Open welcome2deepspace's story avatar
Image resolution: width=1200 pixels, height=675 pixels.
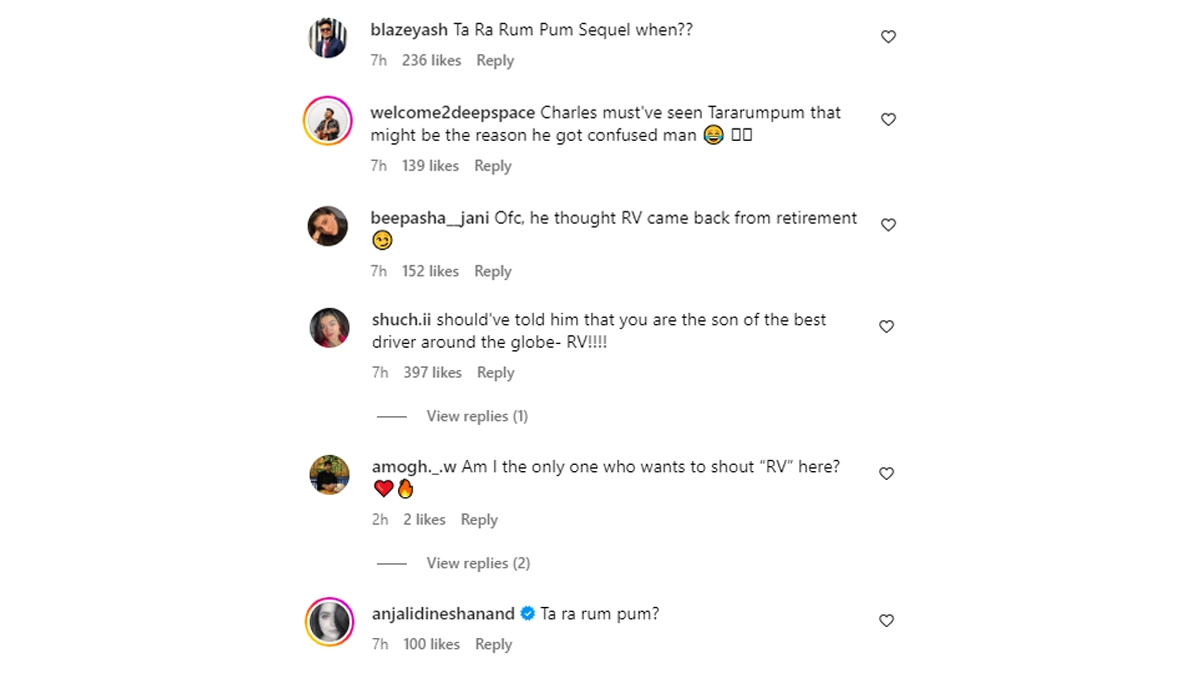pyautogui.click(x=328, y=121)
